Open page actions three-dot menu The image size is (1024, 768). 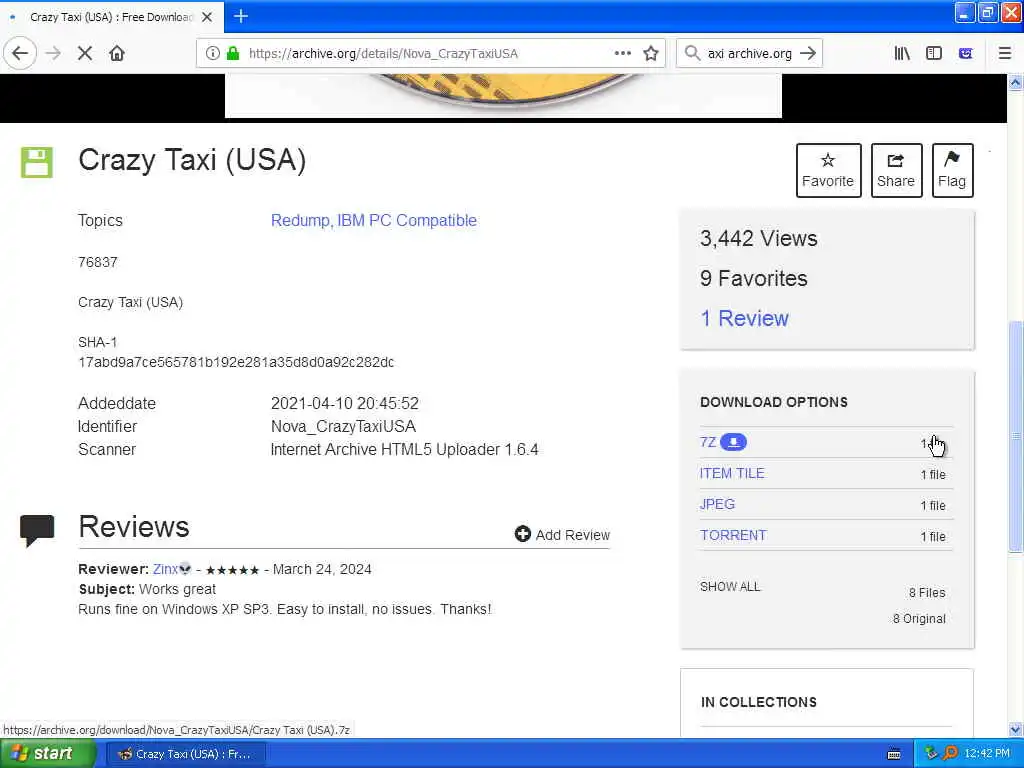(623, 53)
